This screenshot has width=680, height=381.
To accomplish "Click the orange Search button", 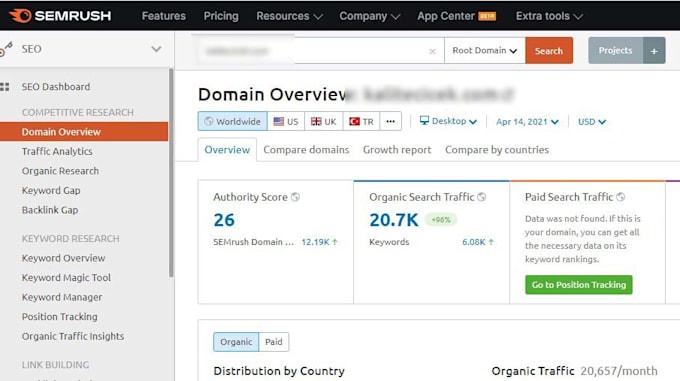I will [x=549, y=51].
